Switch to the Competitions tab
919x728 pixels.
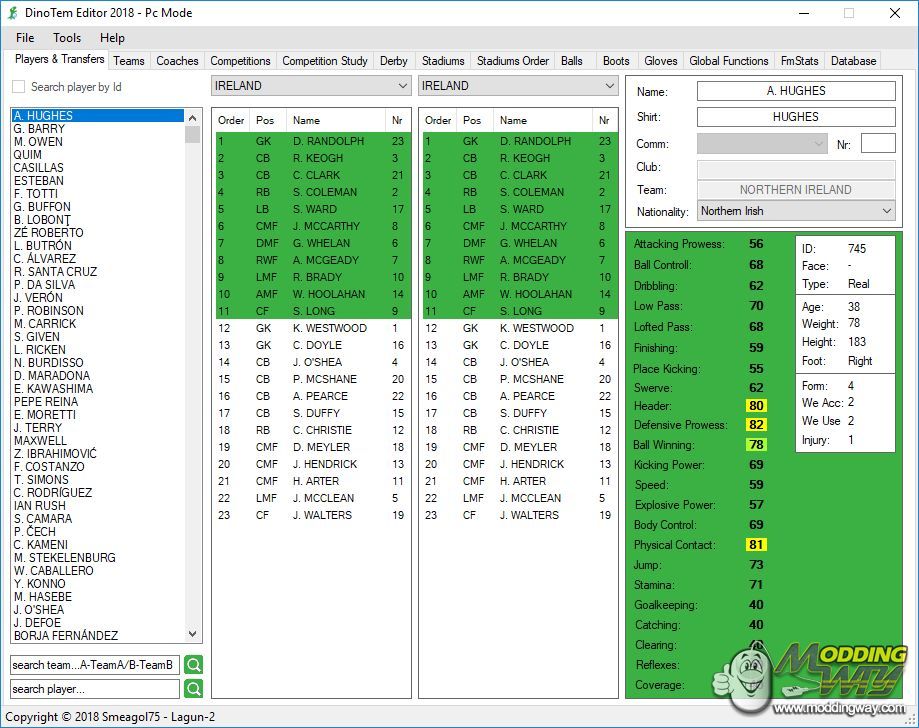click(x=240, y=61)
